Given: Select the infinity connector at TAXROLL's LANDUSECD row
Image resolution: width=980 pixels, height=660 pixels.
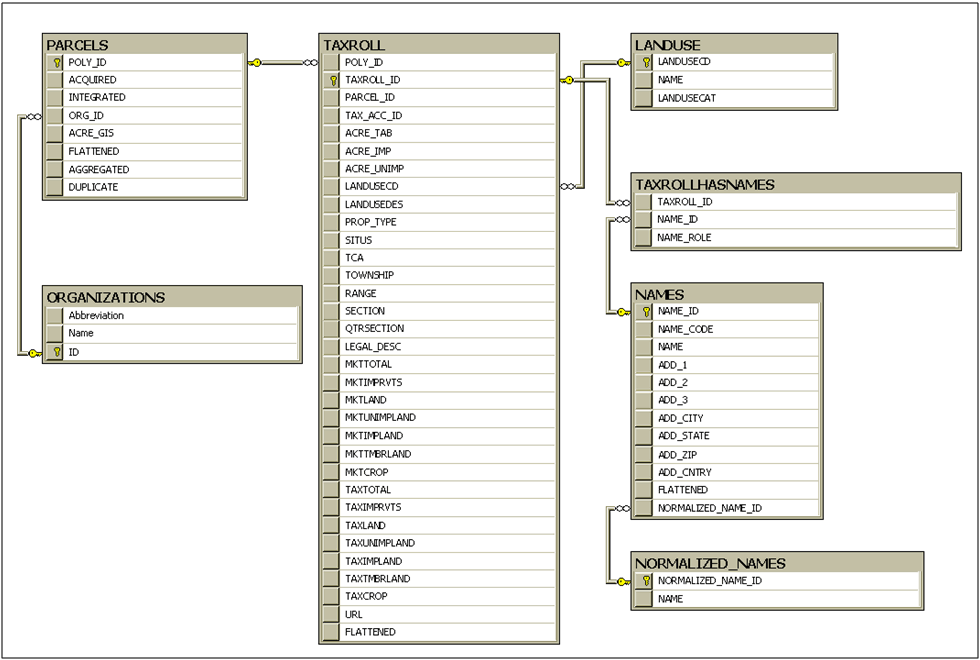Looking at the screenshot, I should pos(568,186).
